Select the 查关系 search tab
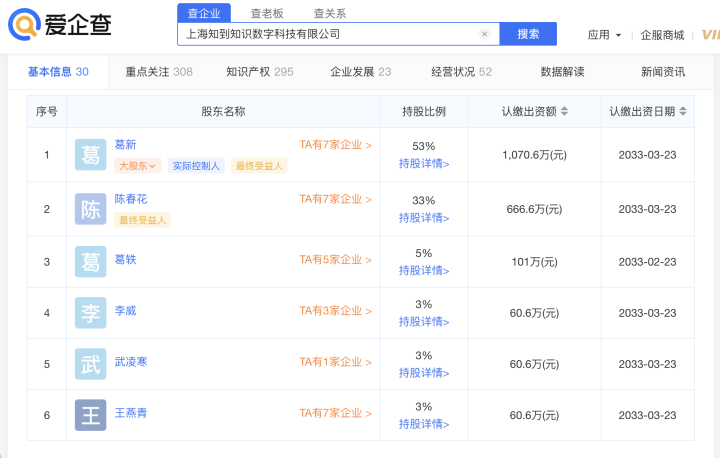 click(329, 13)
